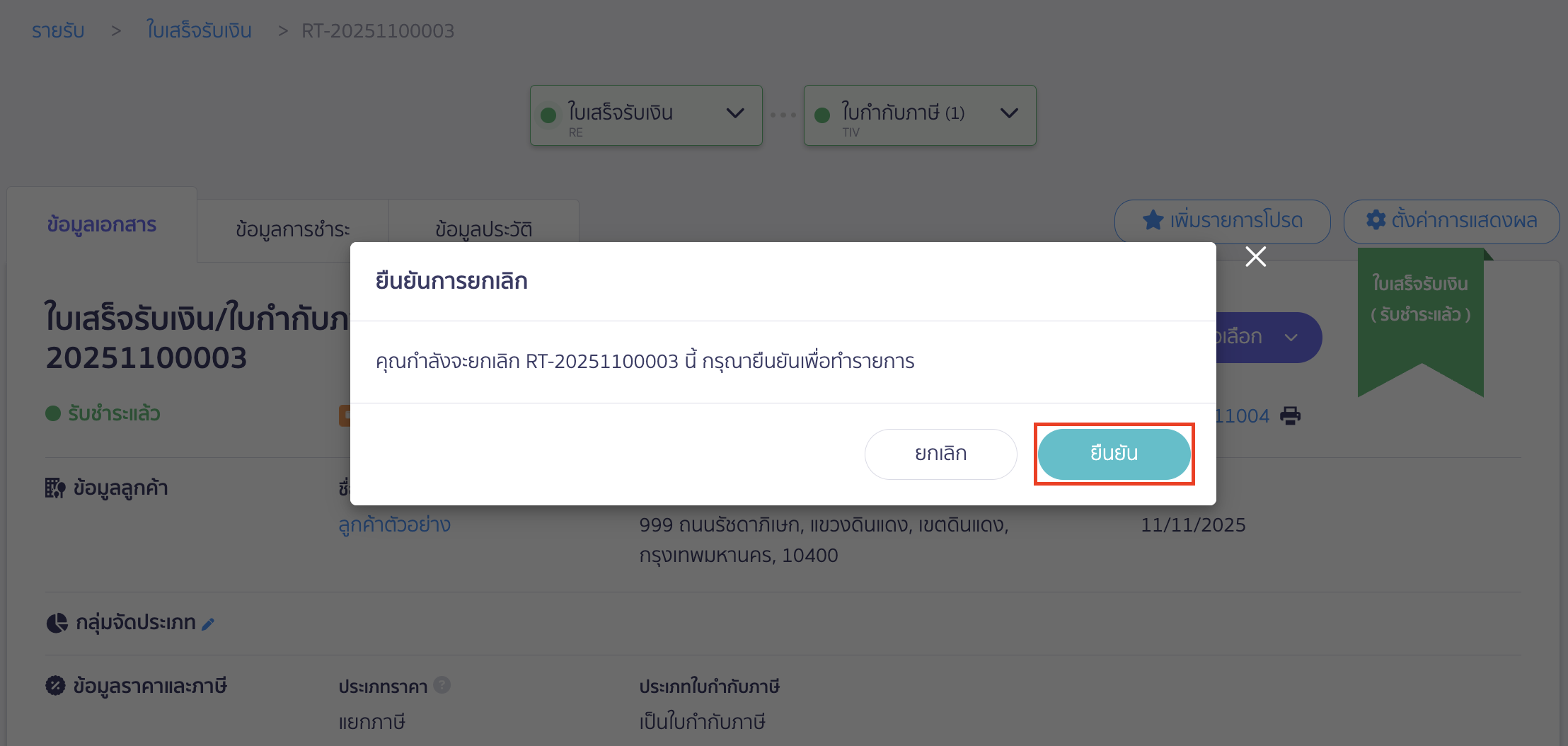The height and width of the screenshot is (746, 1568).
Task: Click the gear icon on ตั้งค่าการแสดงผล
Action: tap(1376, 220)
